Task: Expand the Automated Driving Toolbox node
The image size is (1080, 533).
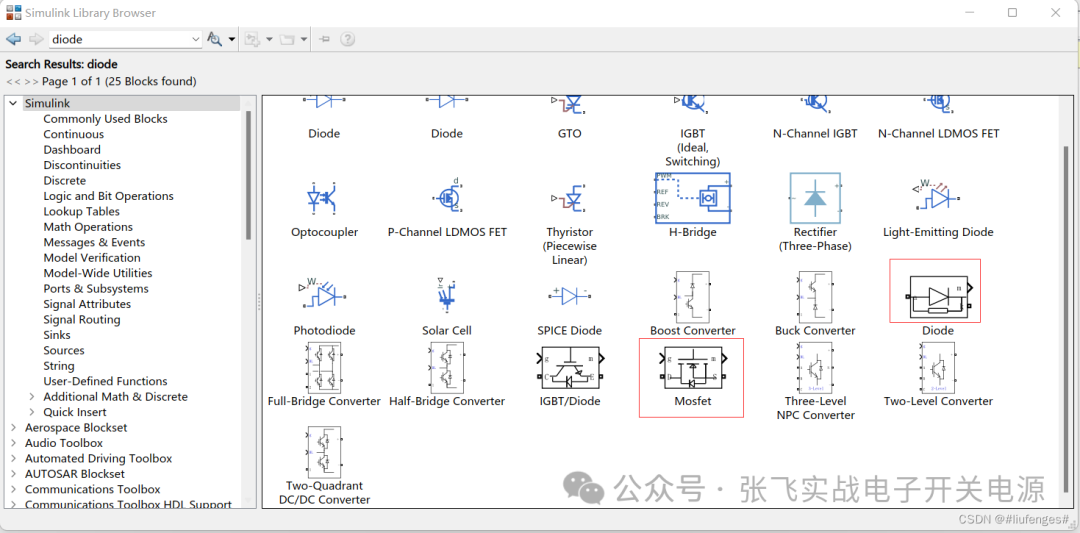Action: coord(13,459)
